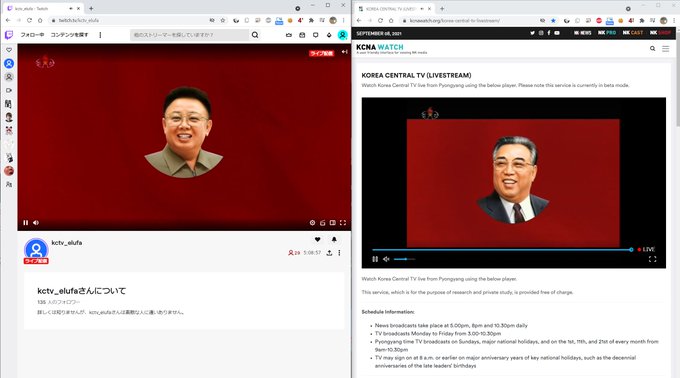Image resolution: width=680 pixels, height=378 pixels.
Task: Share the kctv_elufa stream
Action: pos(329,253)
